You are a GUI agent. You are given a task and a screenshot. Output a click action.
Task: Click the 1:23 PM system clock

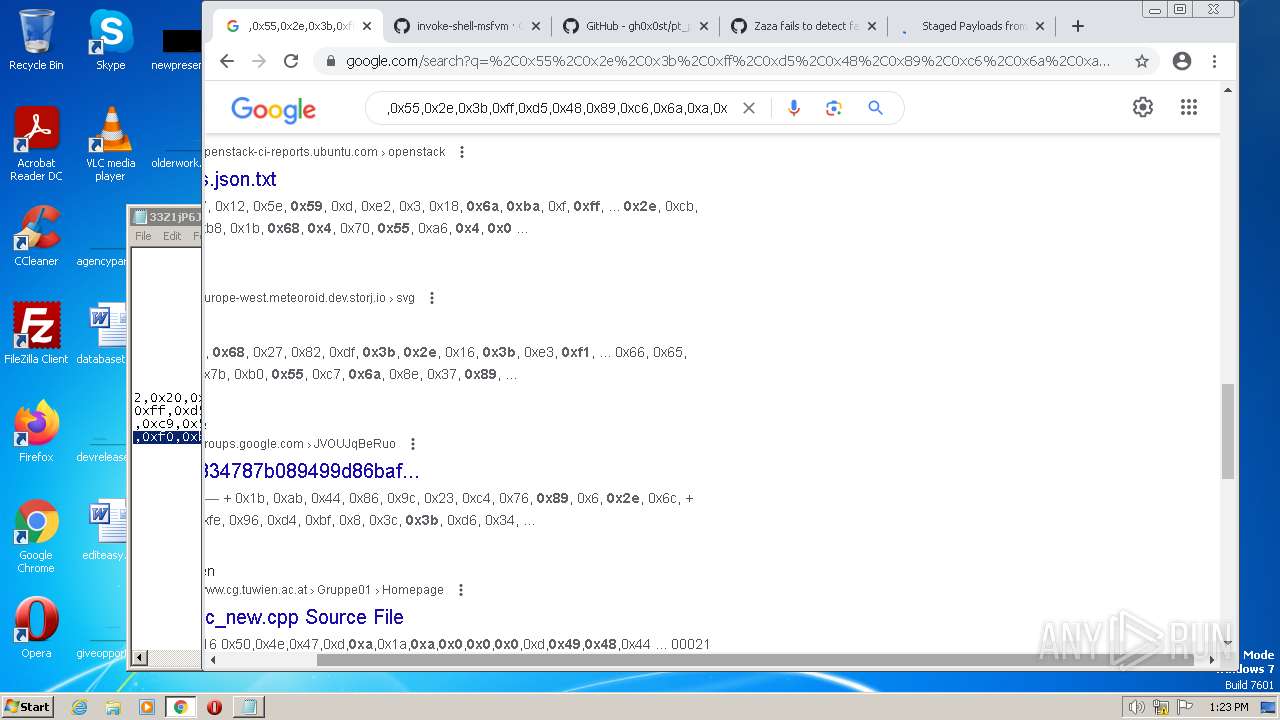point(1228,707)
